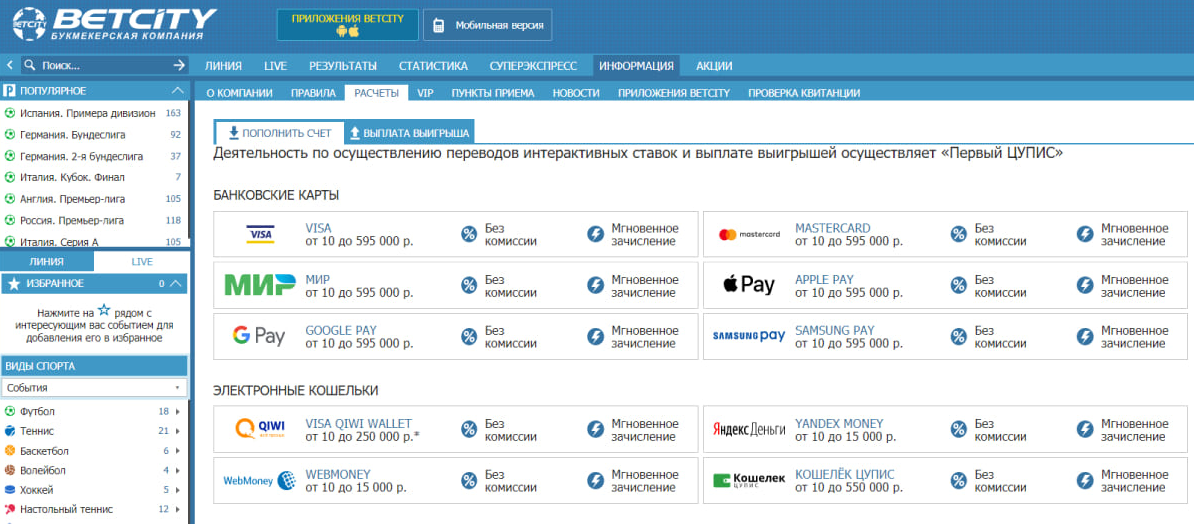Collapse the ПОПУЛЯРНОЕ section
1194x524 pixels.
(x=177, y=91)
